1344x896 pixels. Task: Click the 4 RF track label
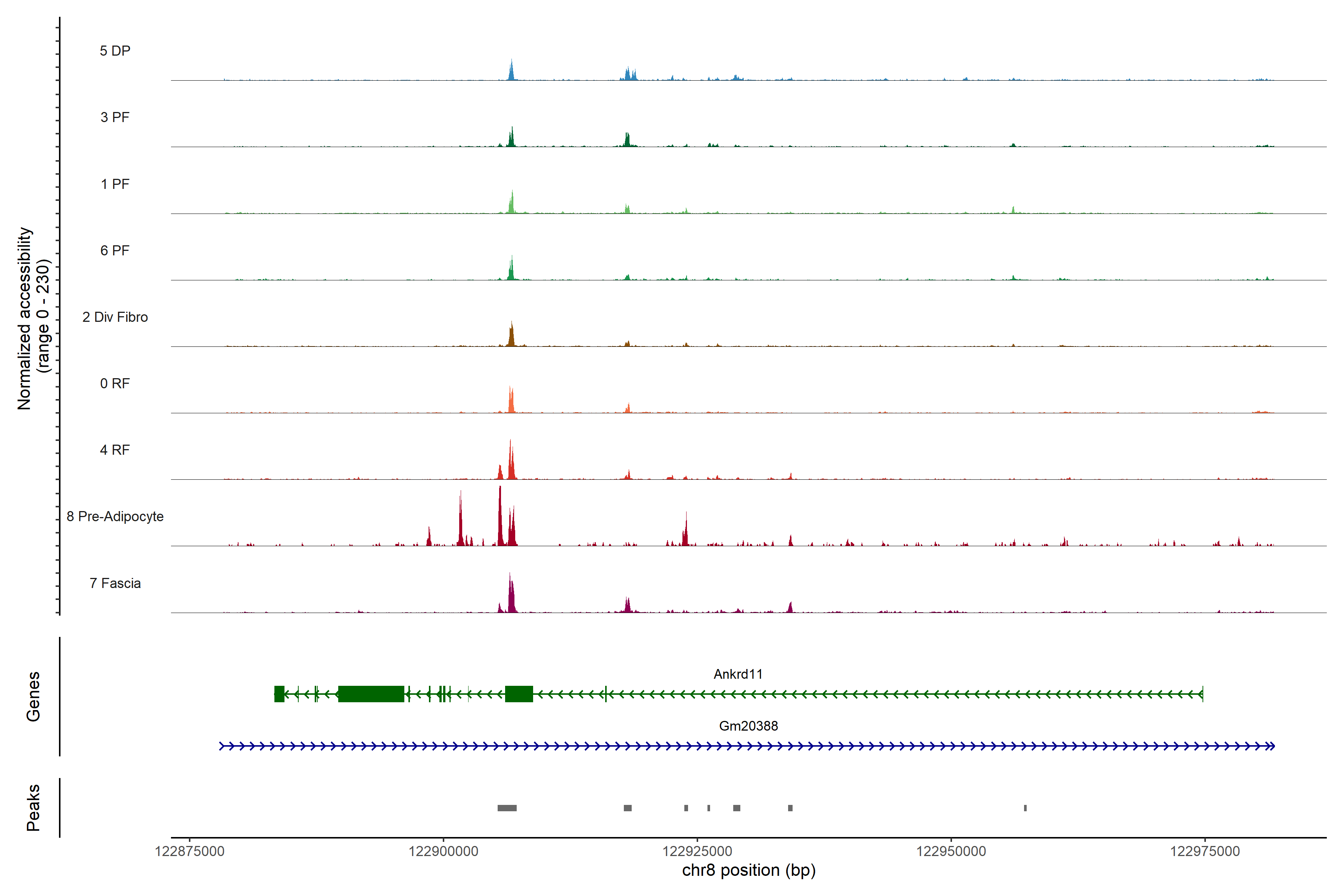115,450
